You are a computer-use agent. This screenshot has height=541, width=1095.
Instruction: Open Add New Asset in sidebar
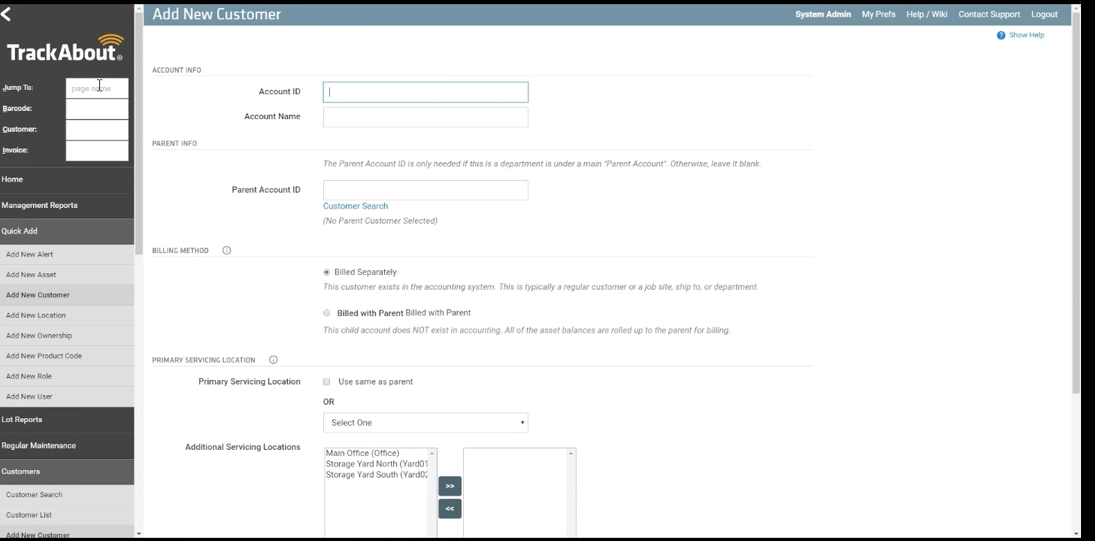click(67, 274)
